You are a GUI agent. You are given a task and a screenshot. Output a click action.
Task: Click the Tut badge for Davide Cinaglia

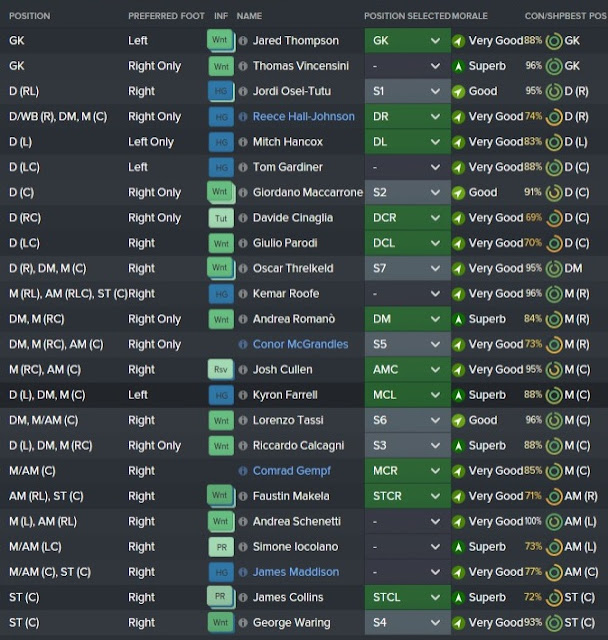[x=221, y=218]
